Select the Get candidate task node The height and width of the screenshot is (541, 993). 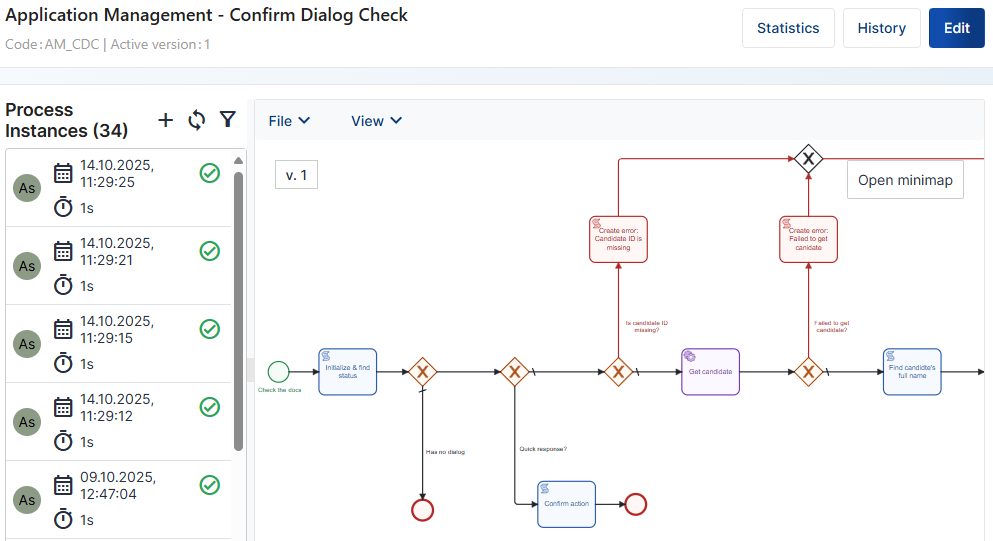coord(710,372)
